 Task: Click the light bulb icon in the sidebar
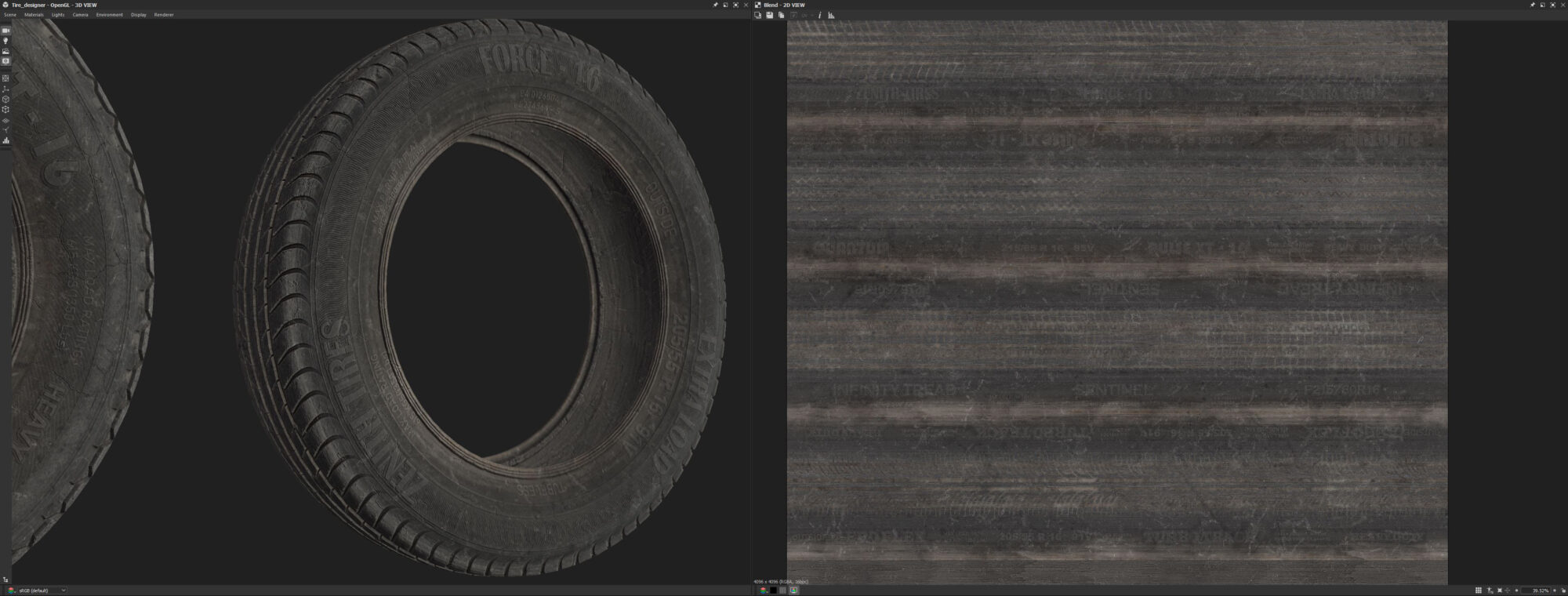[x=5, y=41]
